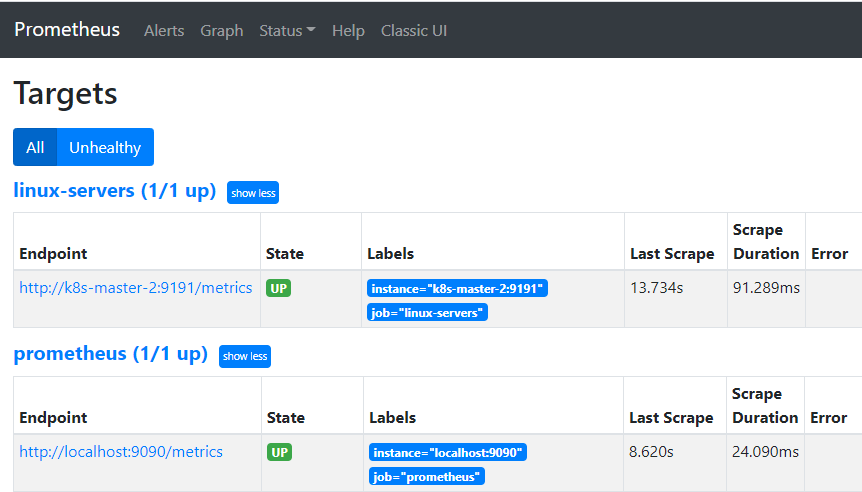Click Scrape Duration header in linux-servers table
Image resolution: width=862 pixels, height=492 pixels.
tap(766, 242)
